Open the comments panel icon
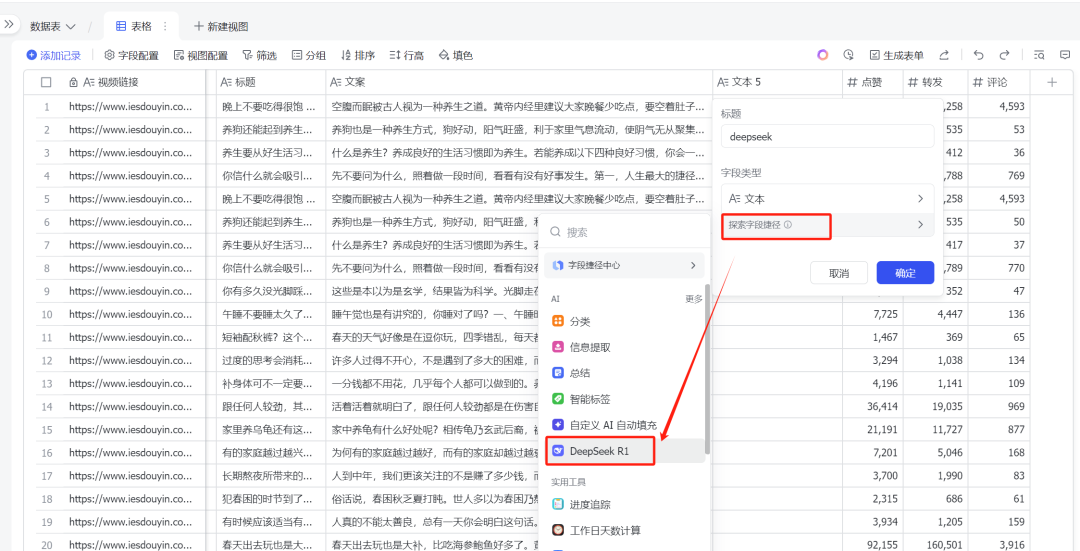 pos(1065,55)
